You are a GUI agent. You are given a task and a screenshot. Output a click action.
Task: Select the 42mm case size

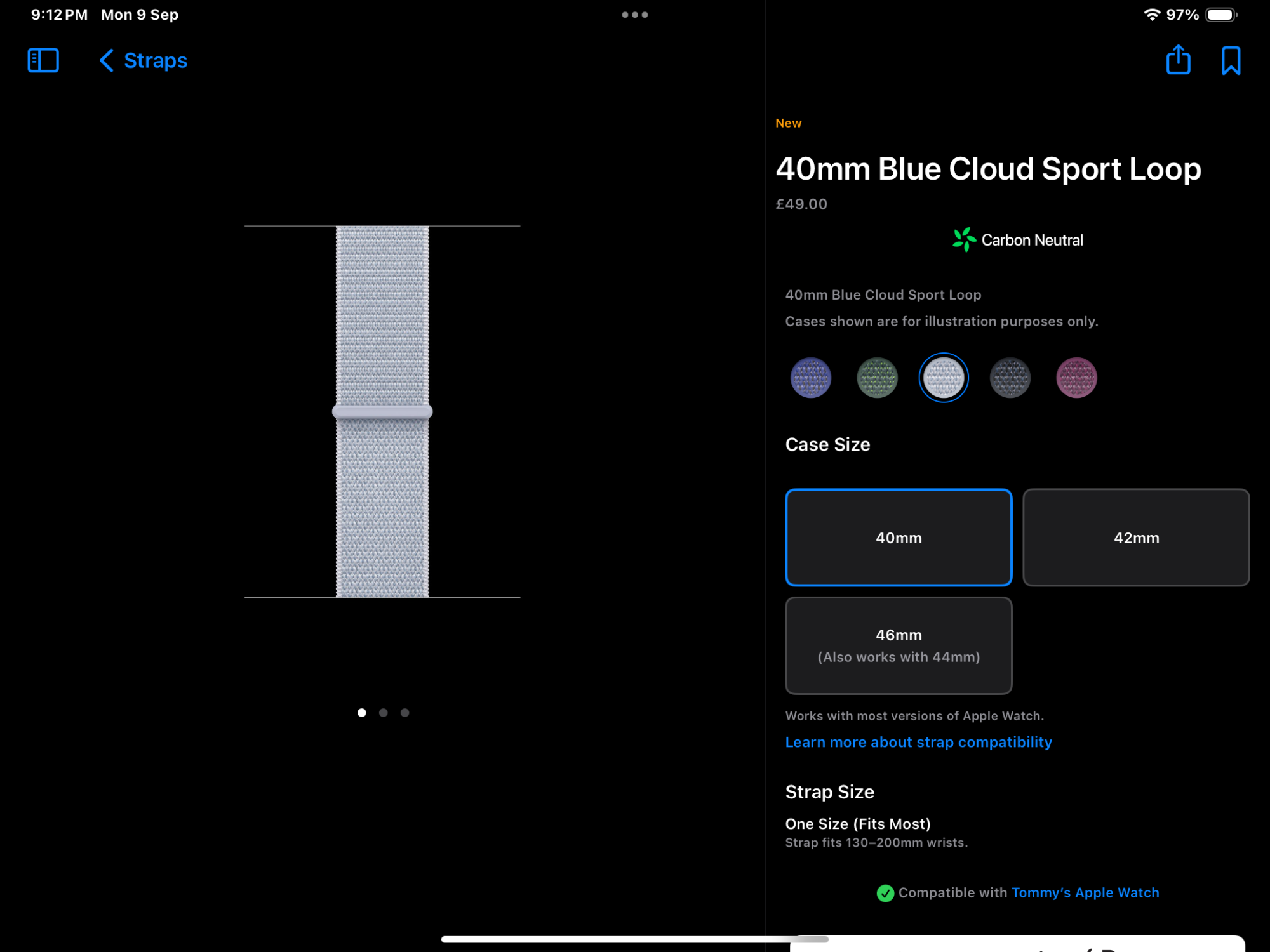tap(1135, 538)
